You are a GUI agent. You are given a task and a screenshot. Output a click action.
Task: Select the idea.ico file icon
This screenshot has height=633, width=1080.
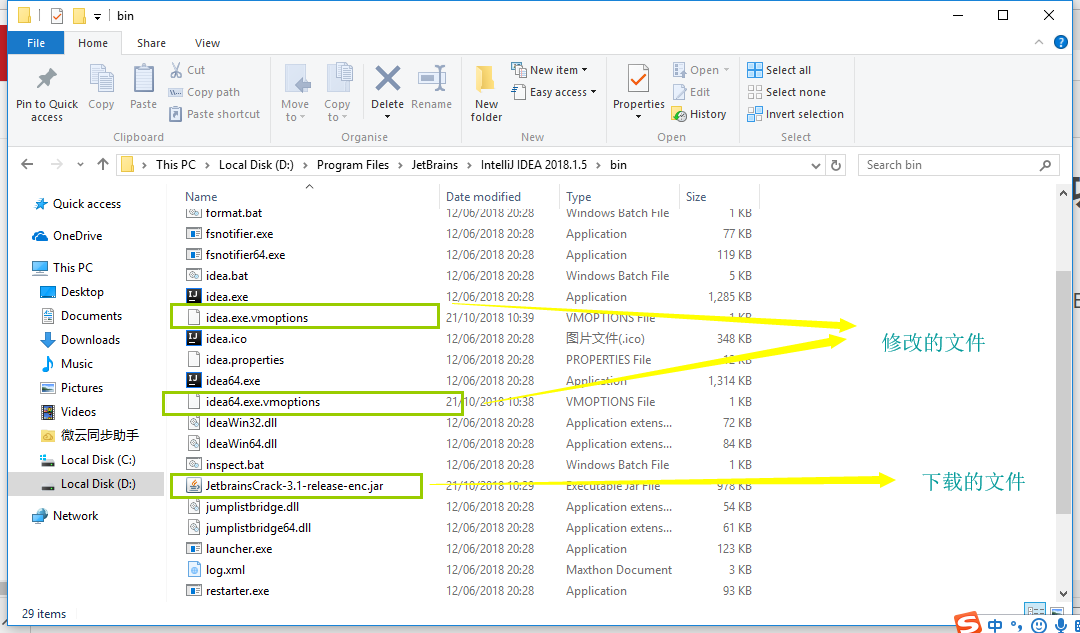point(194,338)
